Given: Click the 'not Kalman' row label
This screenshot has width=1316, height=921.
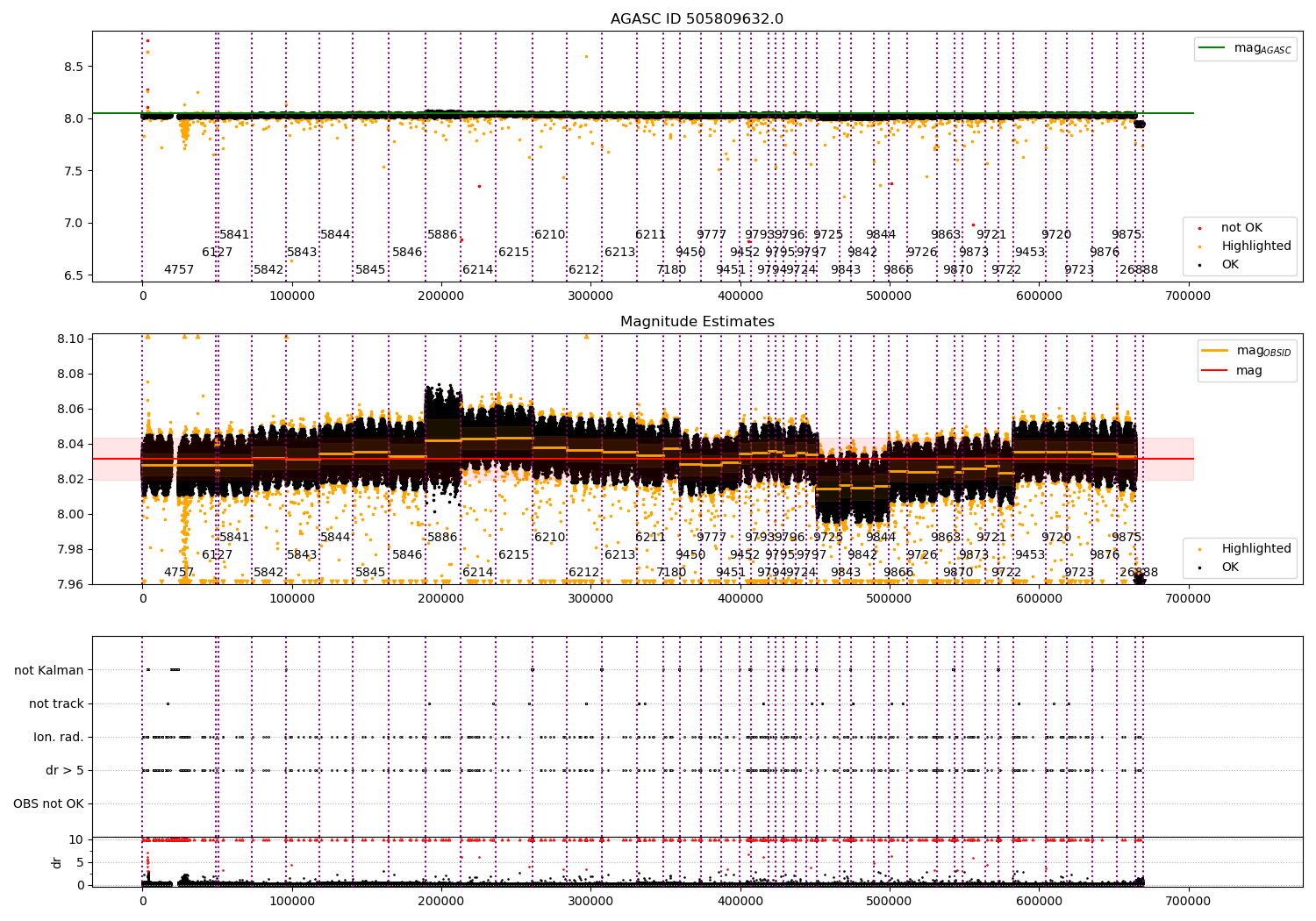Looking at the screenshot, I should 49,670.
